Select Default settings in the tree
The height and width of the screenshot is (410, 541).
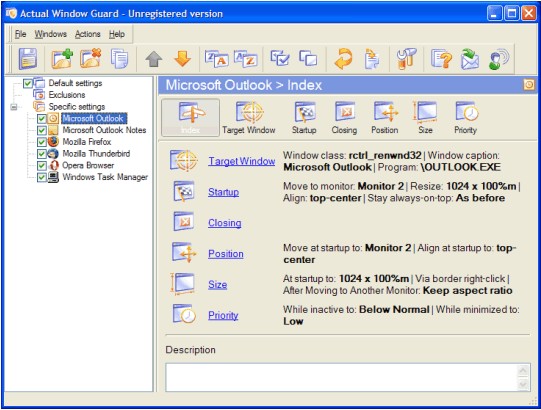pos(75,83)
